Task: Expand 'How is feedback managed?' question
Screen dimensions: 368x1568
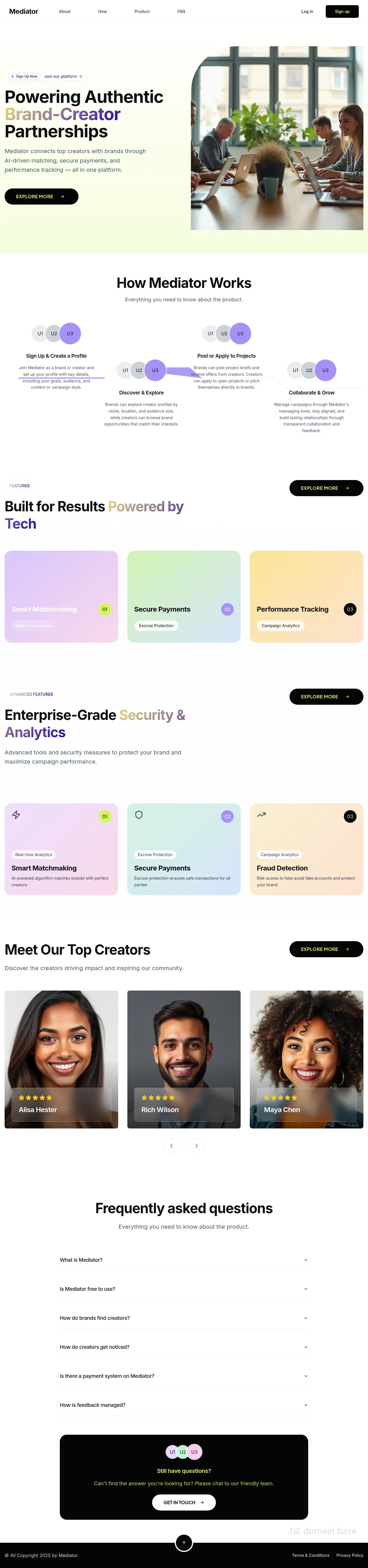Action: coord(183,1405)
